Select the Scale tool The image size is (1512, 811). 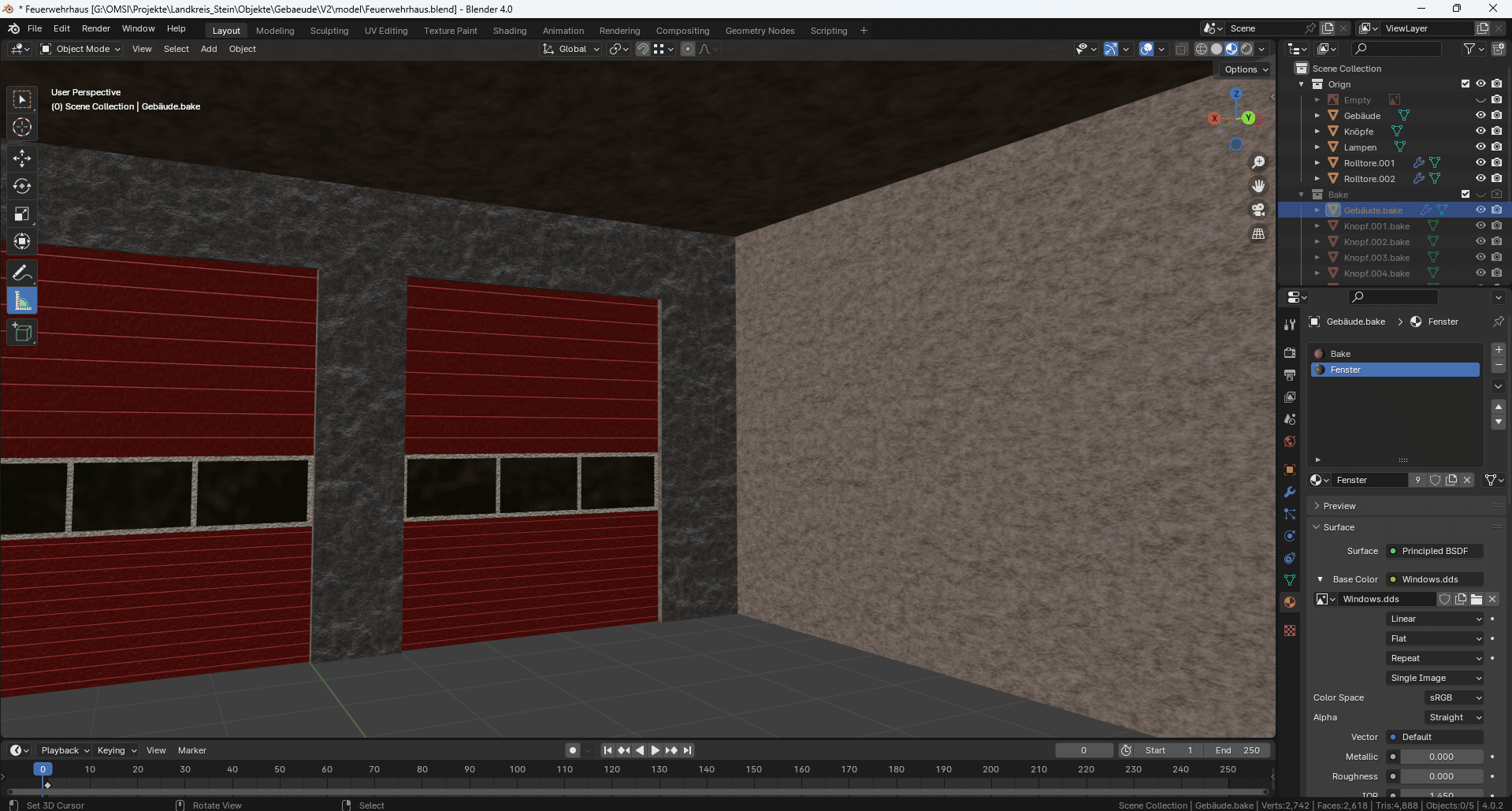point(22,214)
